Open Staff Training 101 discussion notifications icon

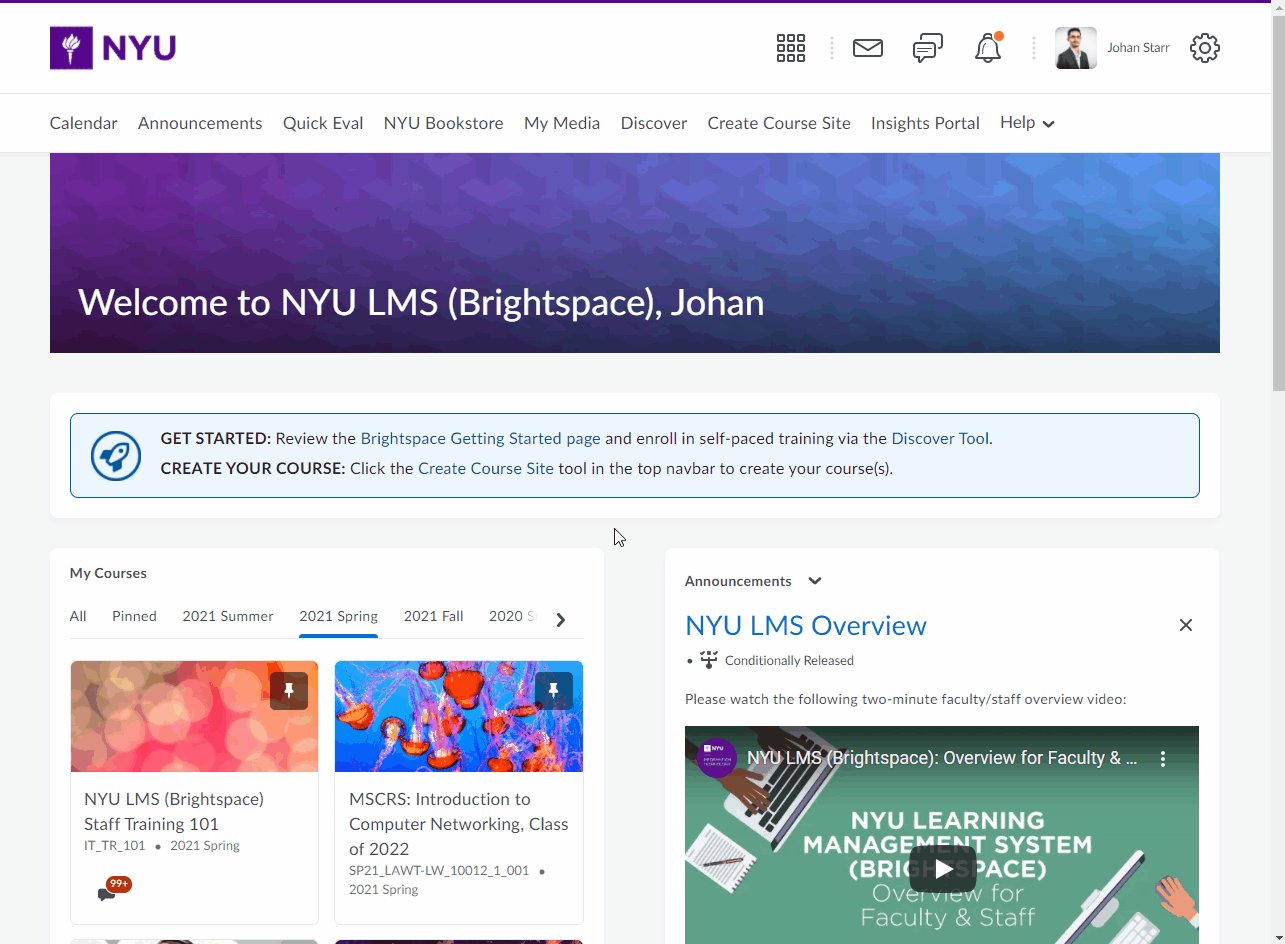(x=113, y=889)
